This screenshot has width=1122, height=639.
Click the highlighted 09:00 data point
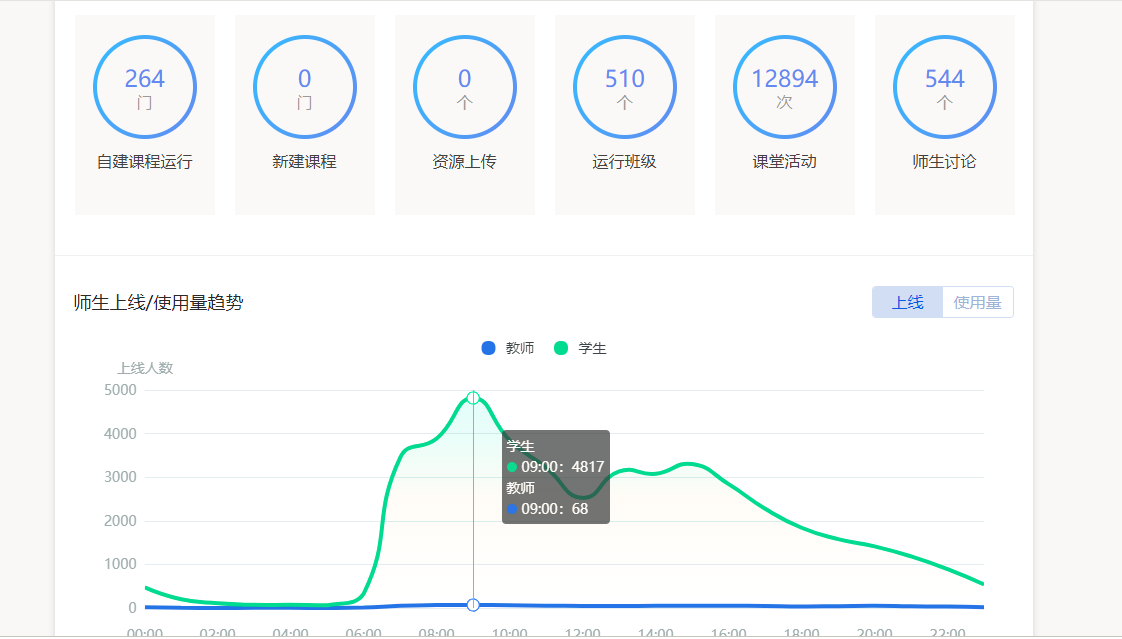[471, 397]
